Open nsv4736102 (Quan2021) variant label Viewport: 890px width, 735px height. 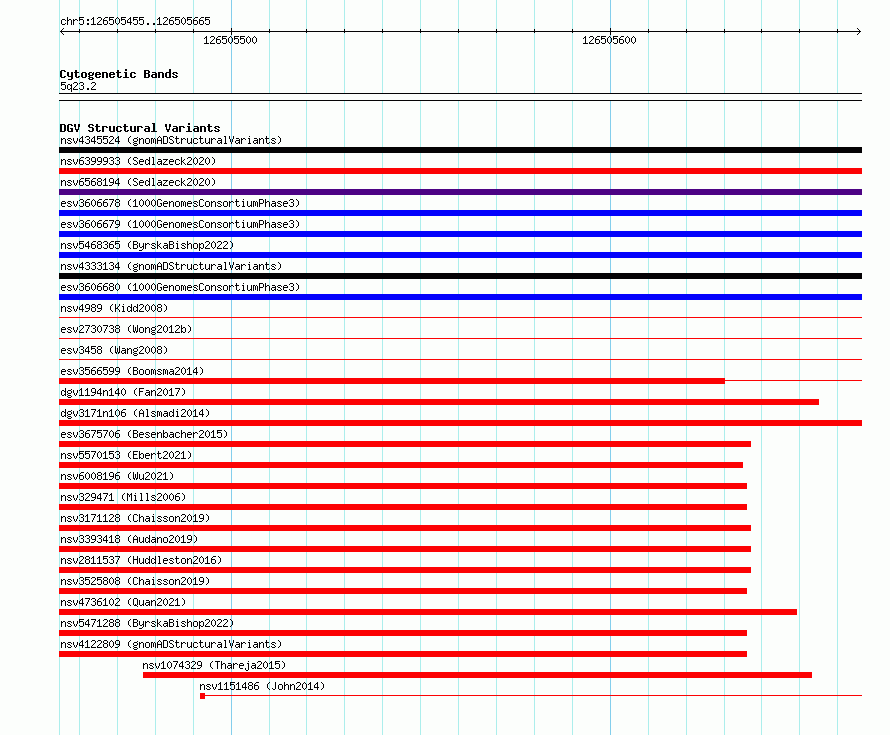(123, 602)
